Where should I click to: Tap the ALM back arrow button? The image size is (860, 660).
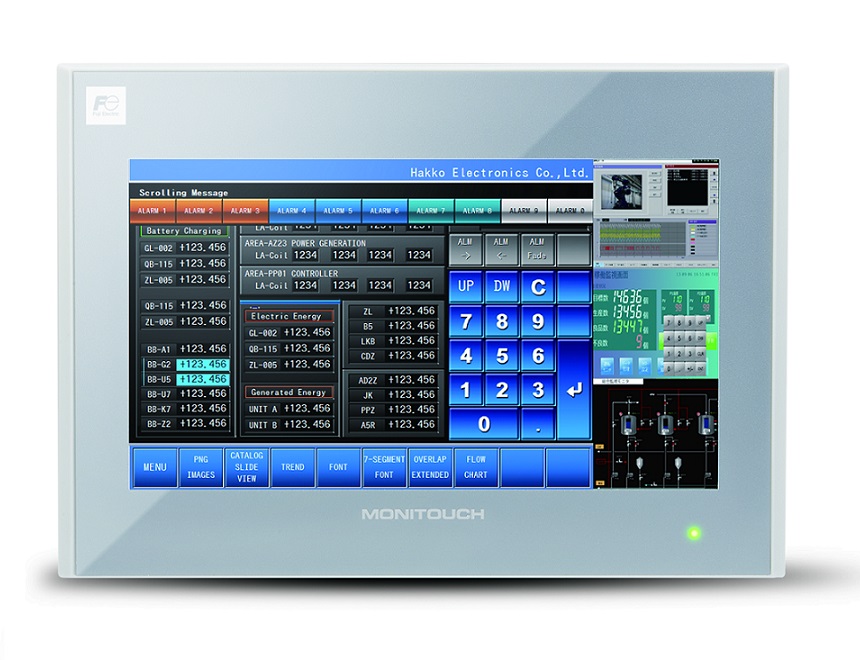pyautogui.click(x=502, y=249)
